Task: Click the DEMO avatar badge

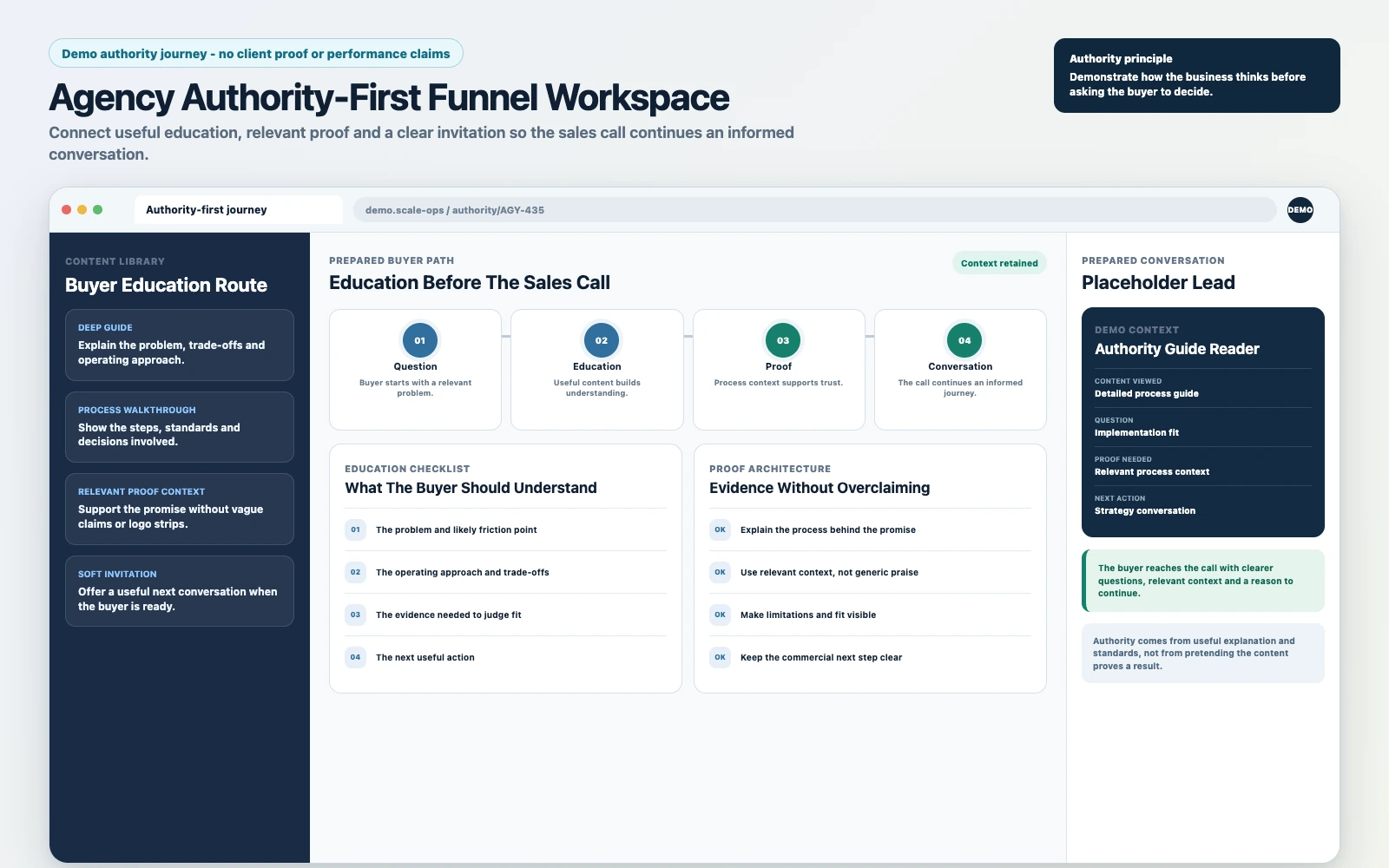Action: point(1300,210)
